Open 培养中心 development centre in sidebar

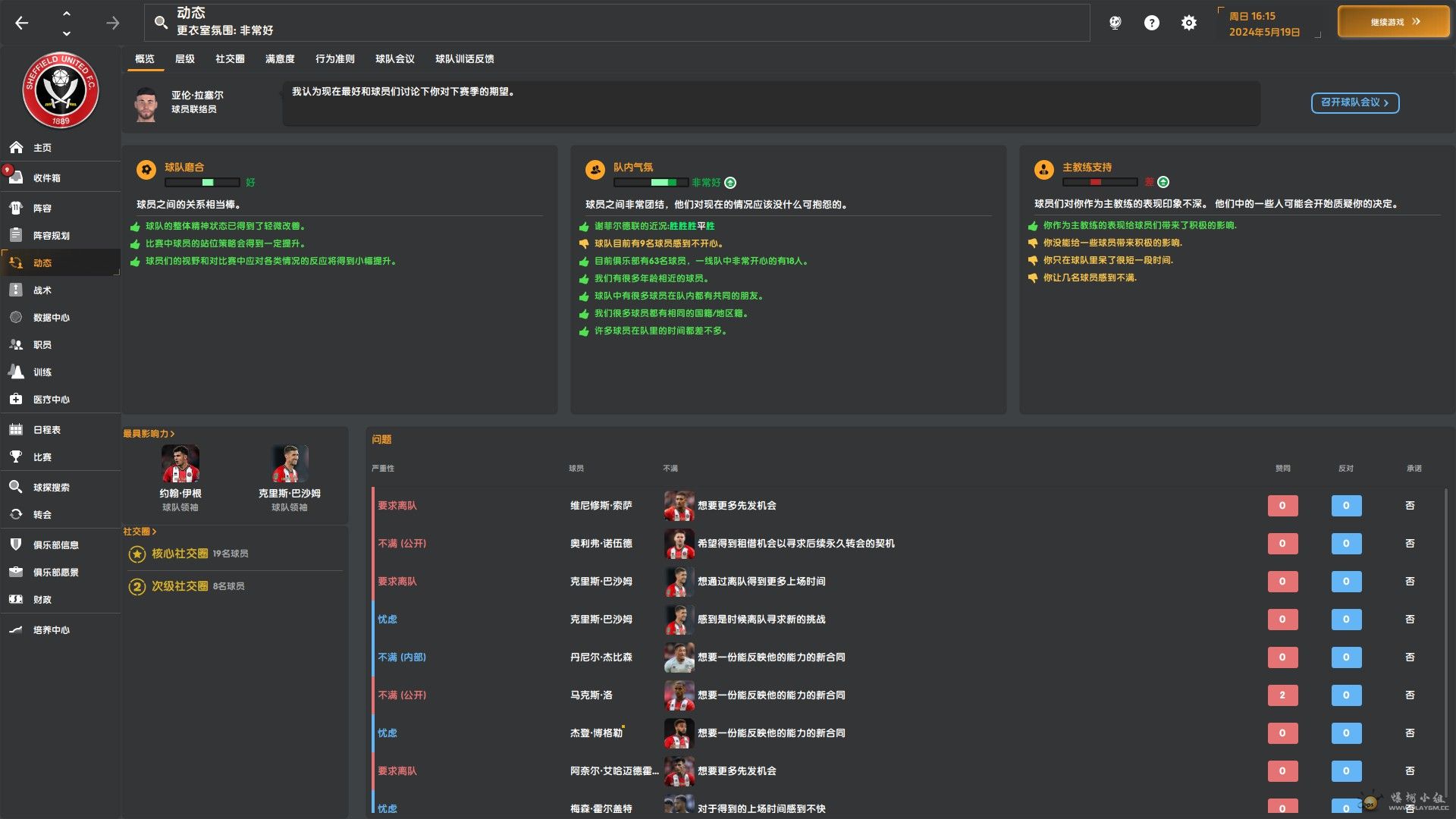tap(61, 629)
